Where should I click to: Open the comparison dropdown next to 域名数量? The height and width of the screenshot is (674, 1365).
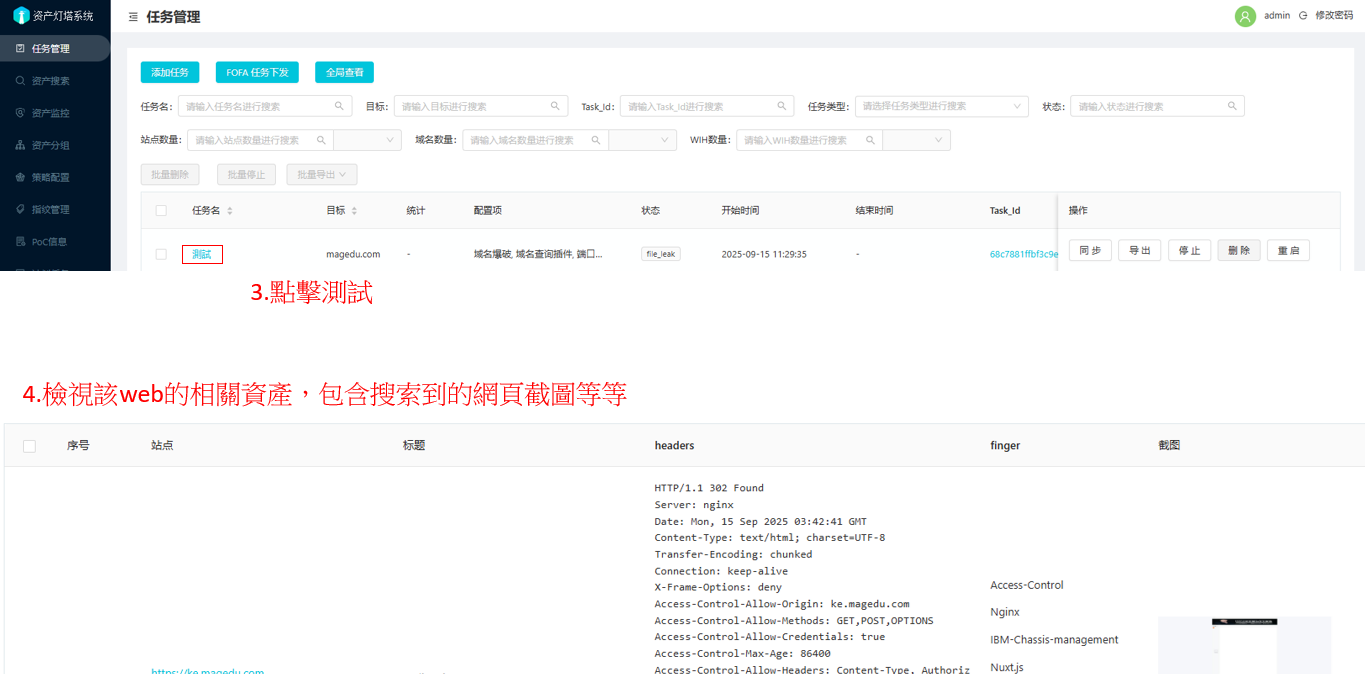point(642,140)
